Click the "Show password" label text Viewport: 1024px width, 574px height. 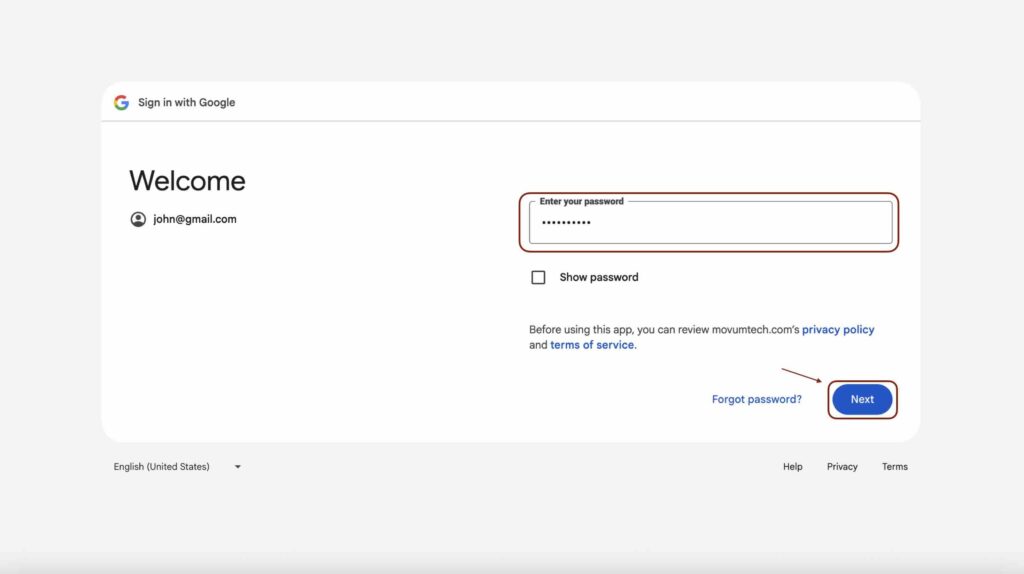[x=598, y=277]
